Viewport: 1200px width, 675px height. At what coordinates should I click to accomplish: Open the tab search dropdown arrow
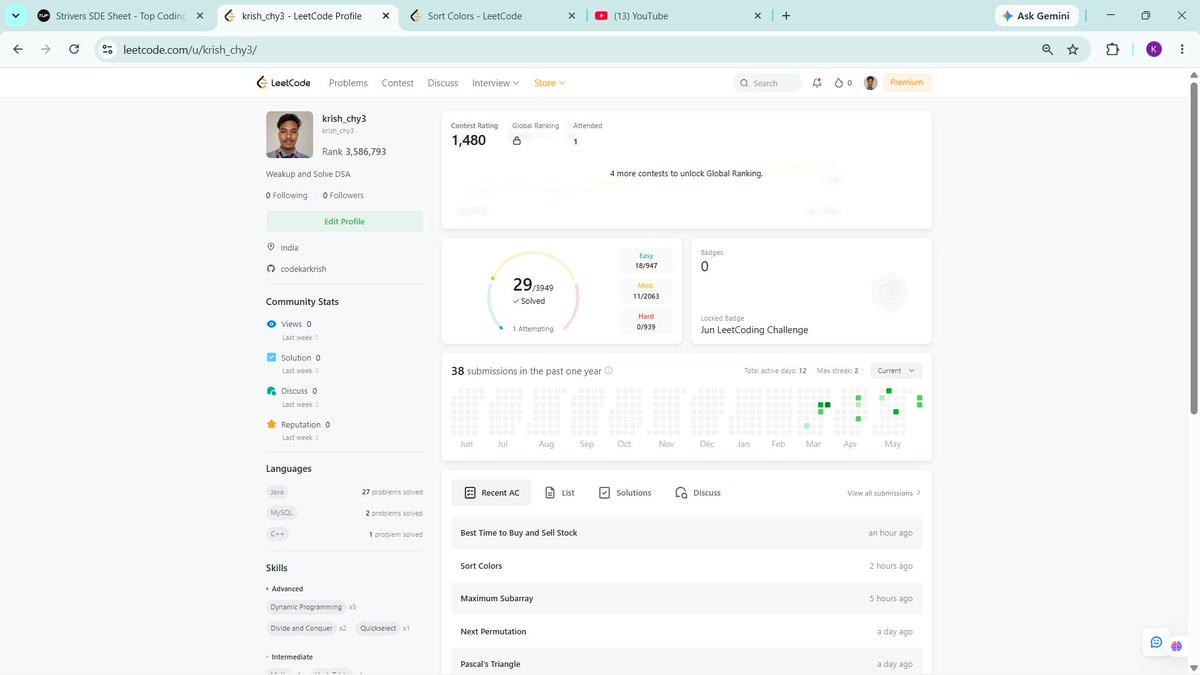point(14,16)
